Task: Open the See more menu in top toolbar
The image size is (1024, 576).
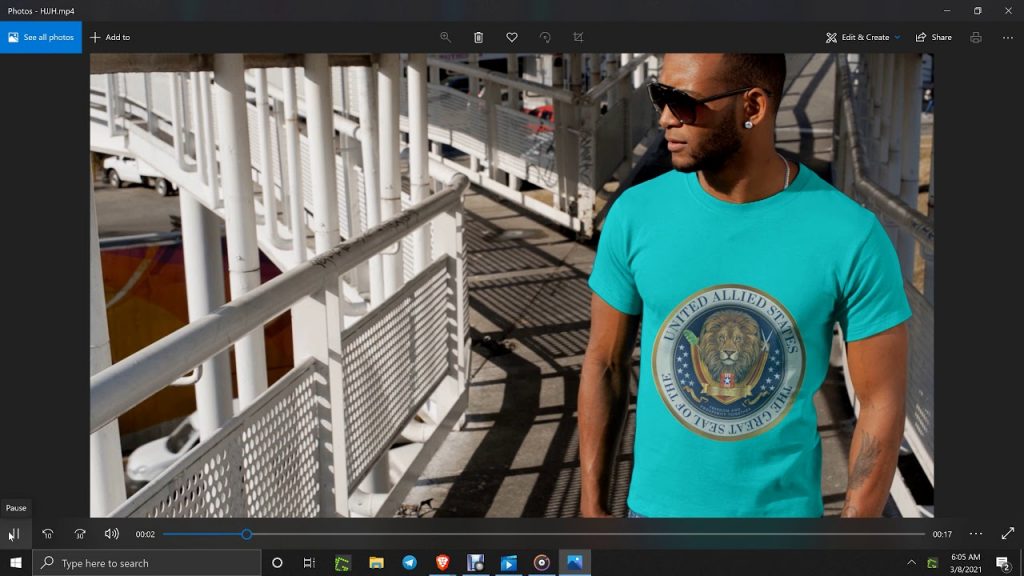Action: coord(1008,37)
